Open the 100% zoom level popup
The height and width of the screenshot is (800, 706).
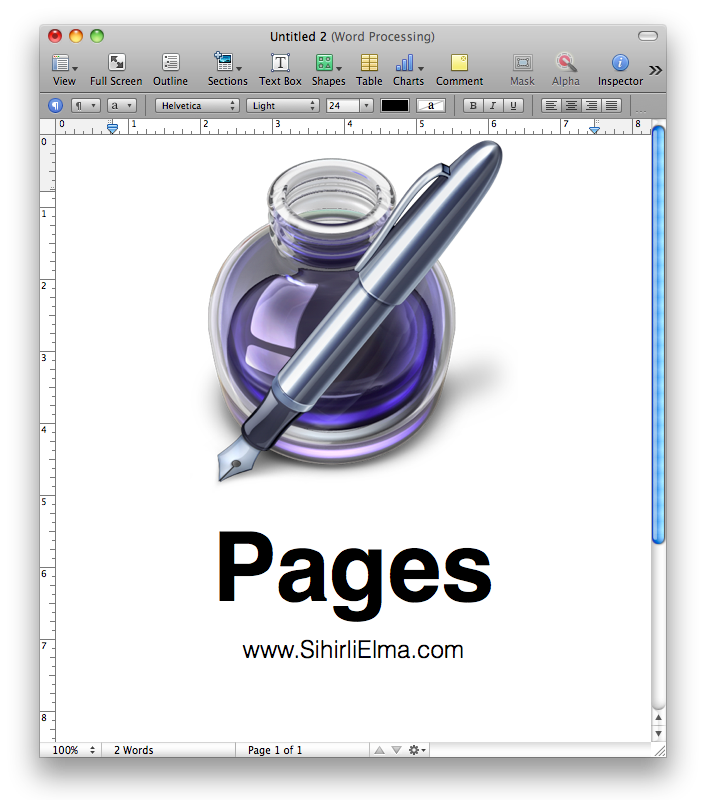tap(76, 749)
